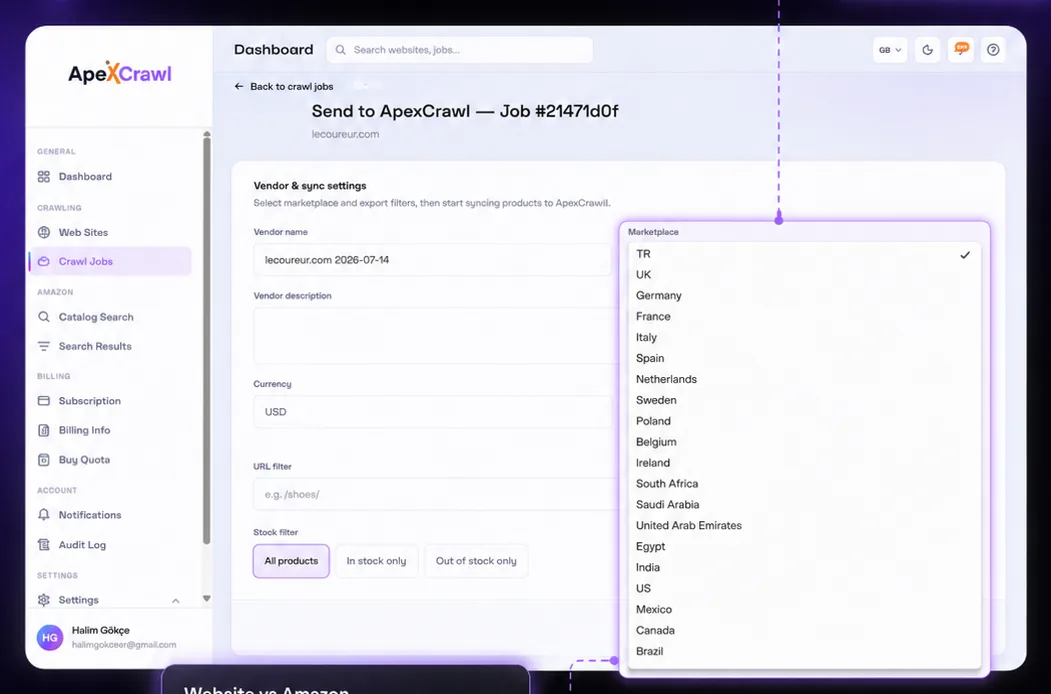Click the Catalog Search magnifier icon
The image size is (1051, 694).
pyautogui.click(x=44, y=316)
